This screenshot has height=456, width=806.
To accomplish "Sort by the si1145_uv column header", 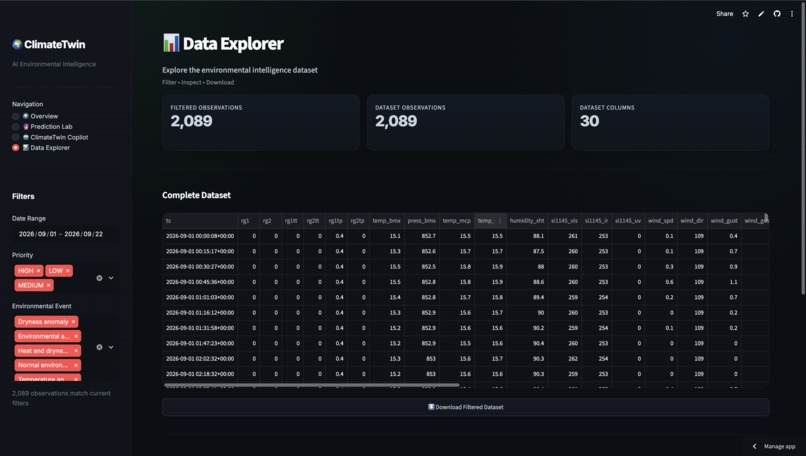I will click(628, 221).
